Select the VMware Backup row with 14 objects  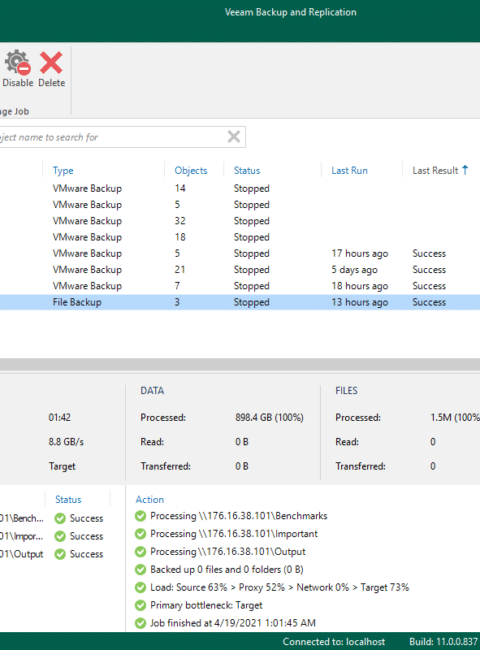tap(240, 188)
